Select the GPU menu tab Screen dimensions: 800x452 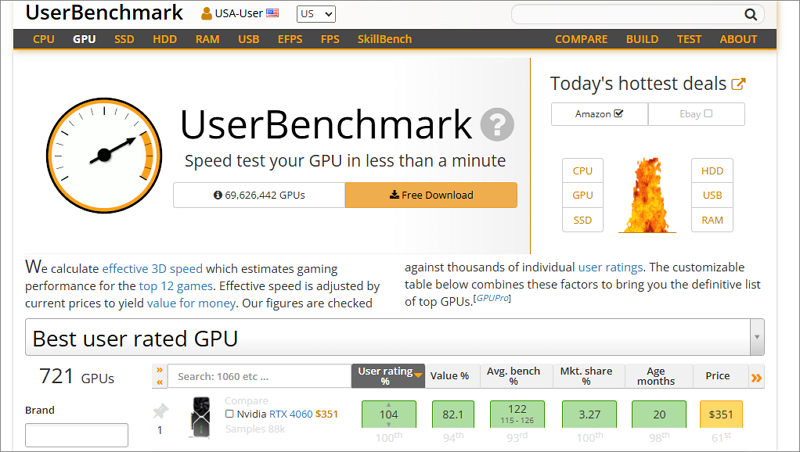tap(84, 39)
